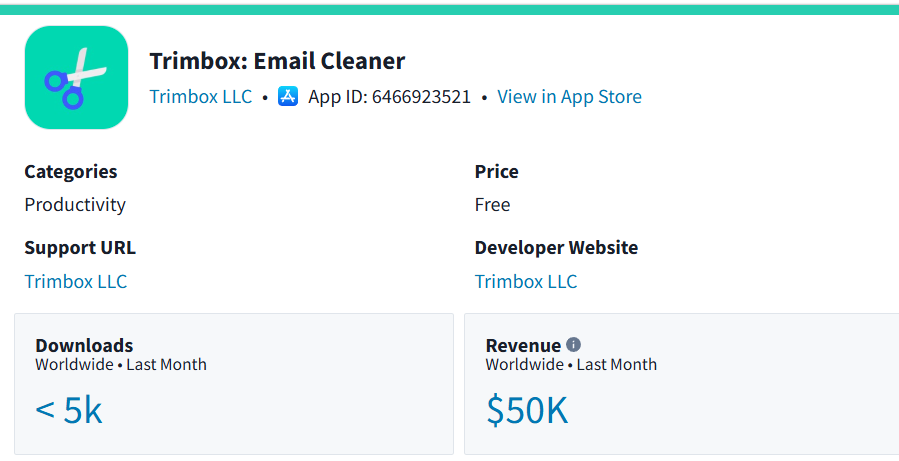
Task: Click the Developer Website label
Action: (x=556, y=248)
